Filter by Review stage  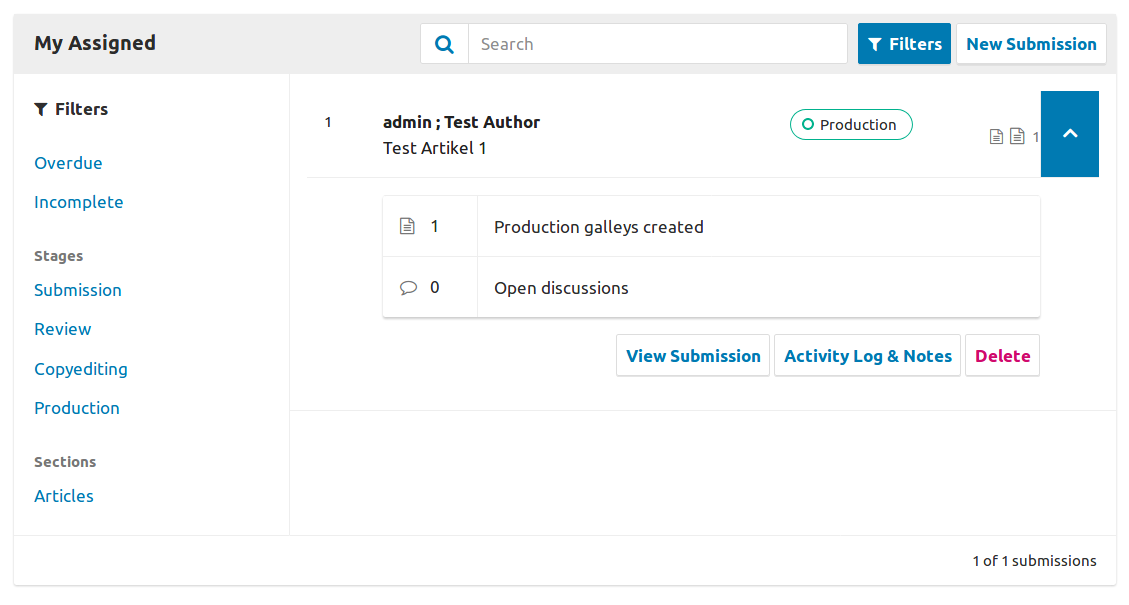pyautogui.click(x=63, y=329)
